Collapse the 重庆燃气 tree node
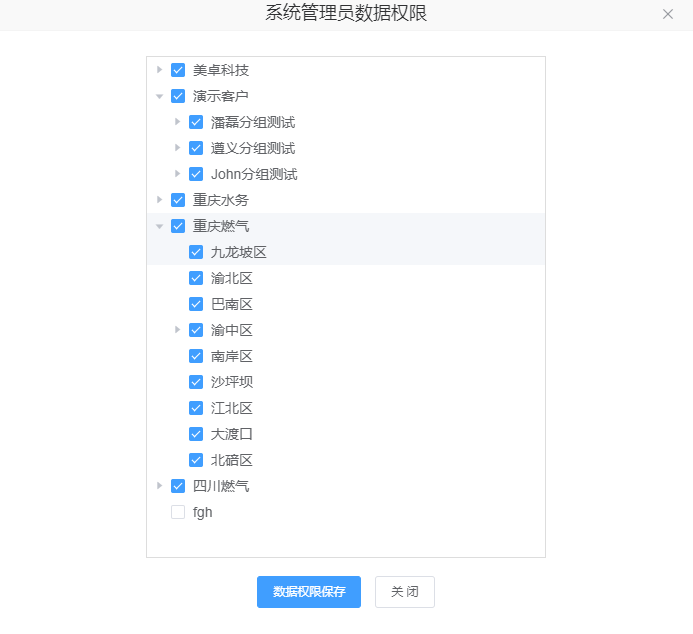Screen dimensions: 693x634 click(159, 226)
